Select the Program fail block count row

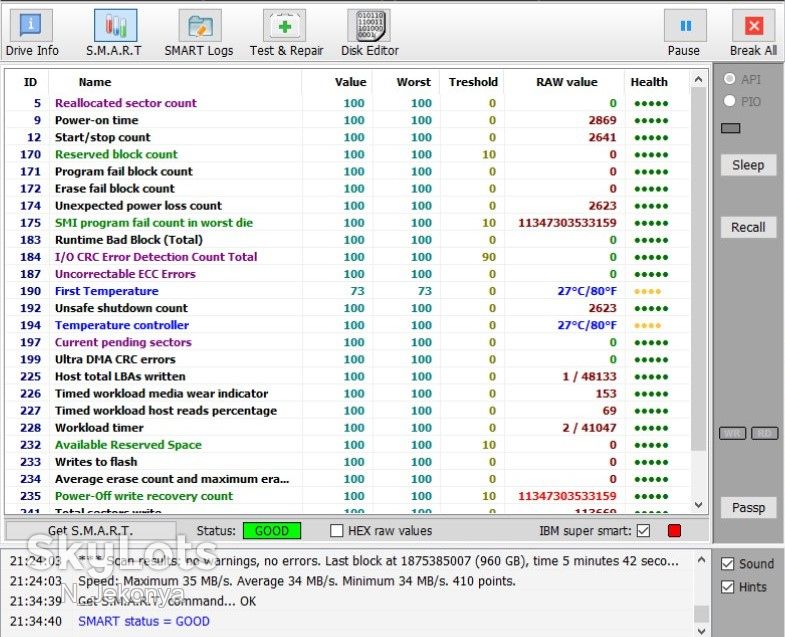click(348, 171)
